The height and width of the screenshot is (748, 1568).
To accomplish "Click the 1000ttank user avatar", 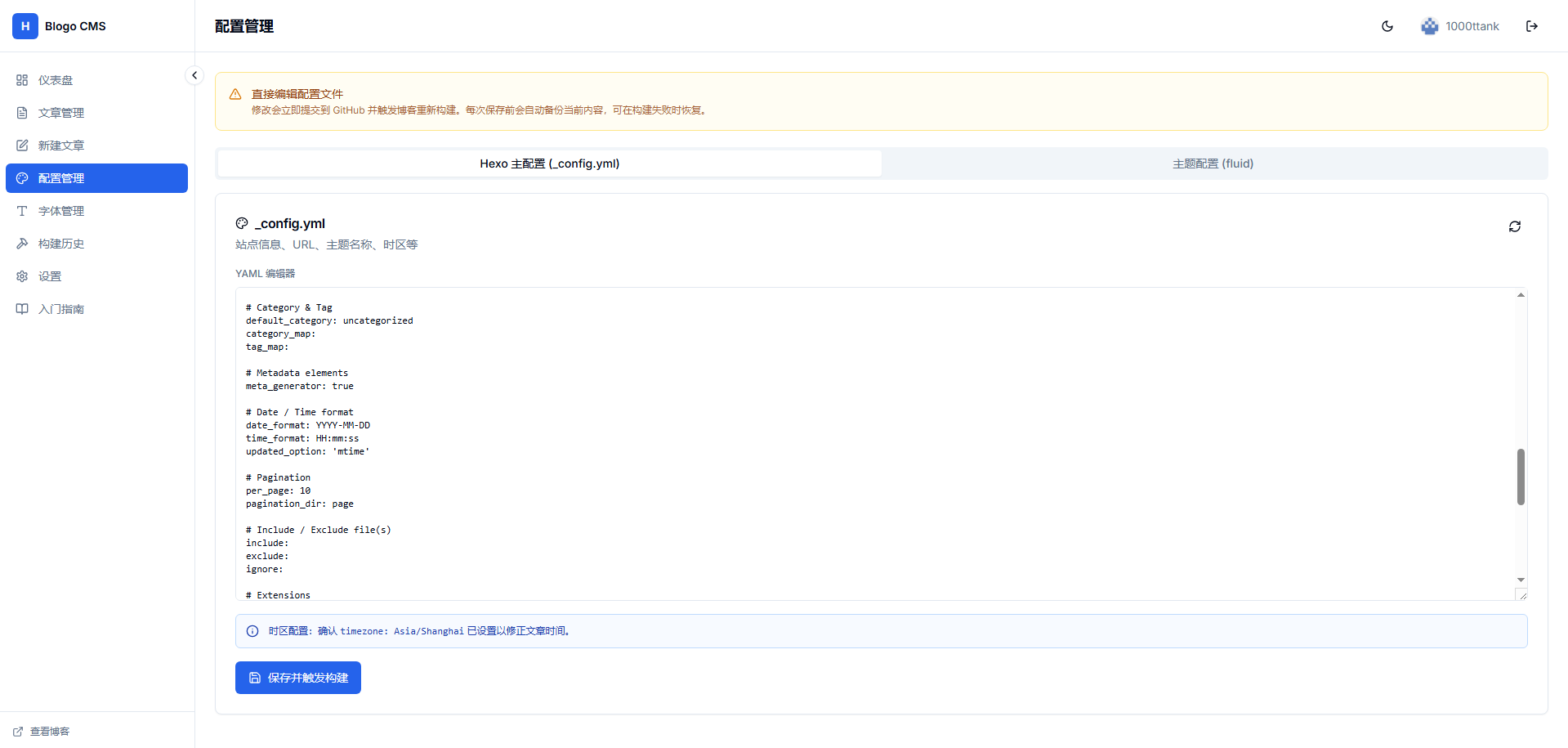I will [1429, 26].
